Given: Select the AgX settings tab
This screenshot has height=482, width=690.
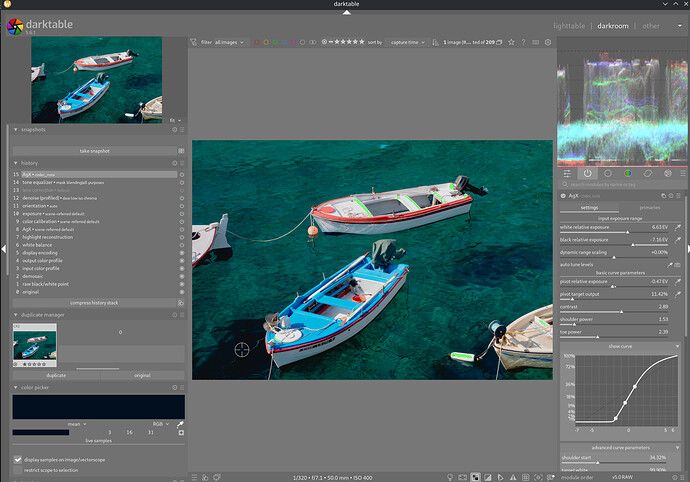Looking at the screenshot, I should click(x=589, y=208).
